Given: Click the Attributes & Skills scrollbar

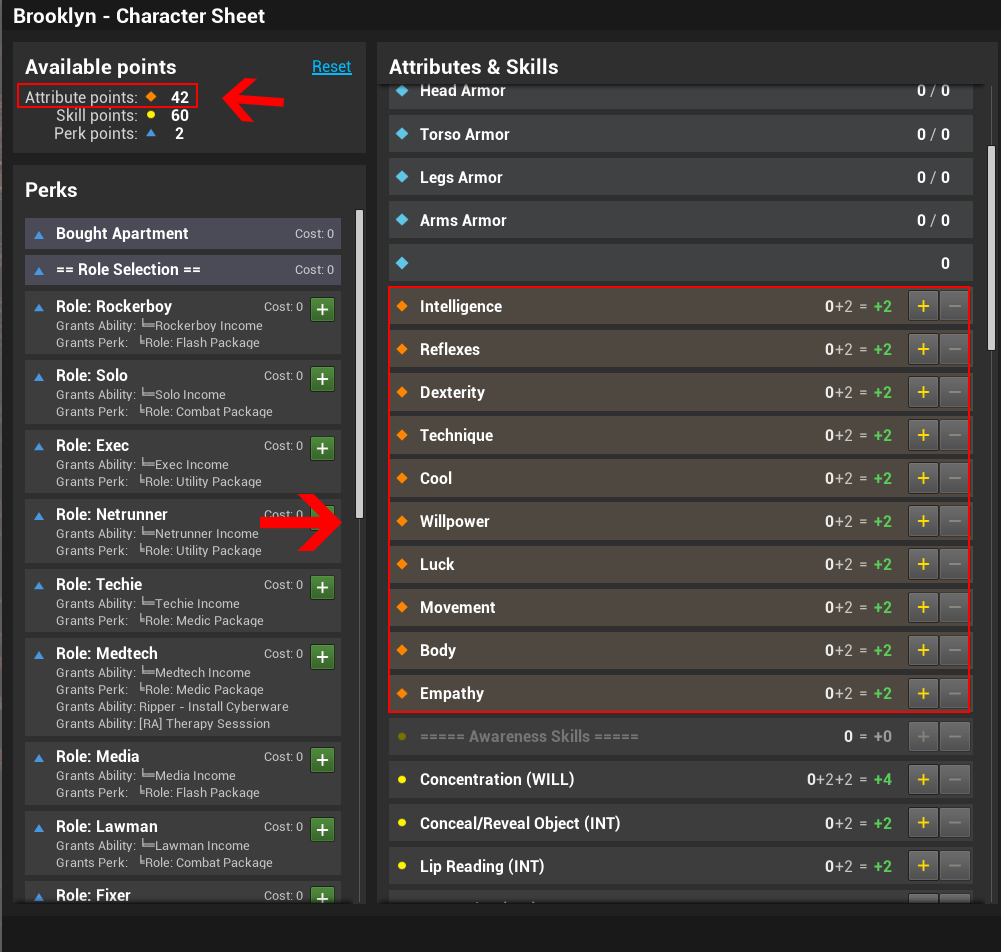Looking at the screenshot, I should click(991, 245).
